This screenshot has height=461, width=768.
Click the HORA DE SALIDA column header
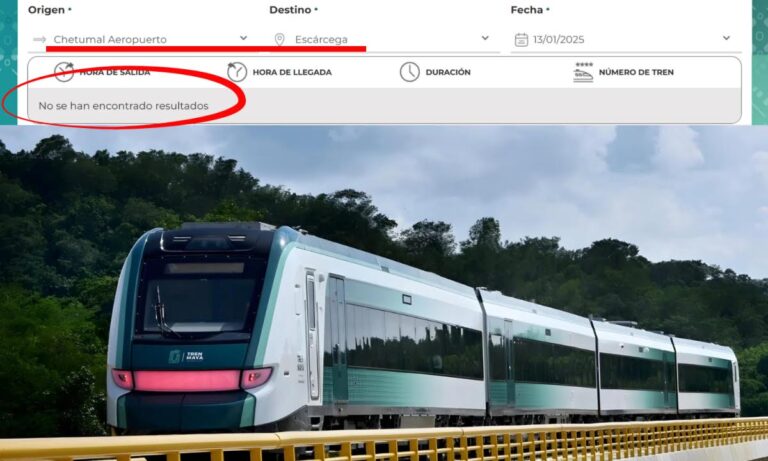[x=115, y=72]
